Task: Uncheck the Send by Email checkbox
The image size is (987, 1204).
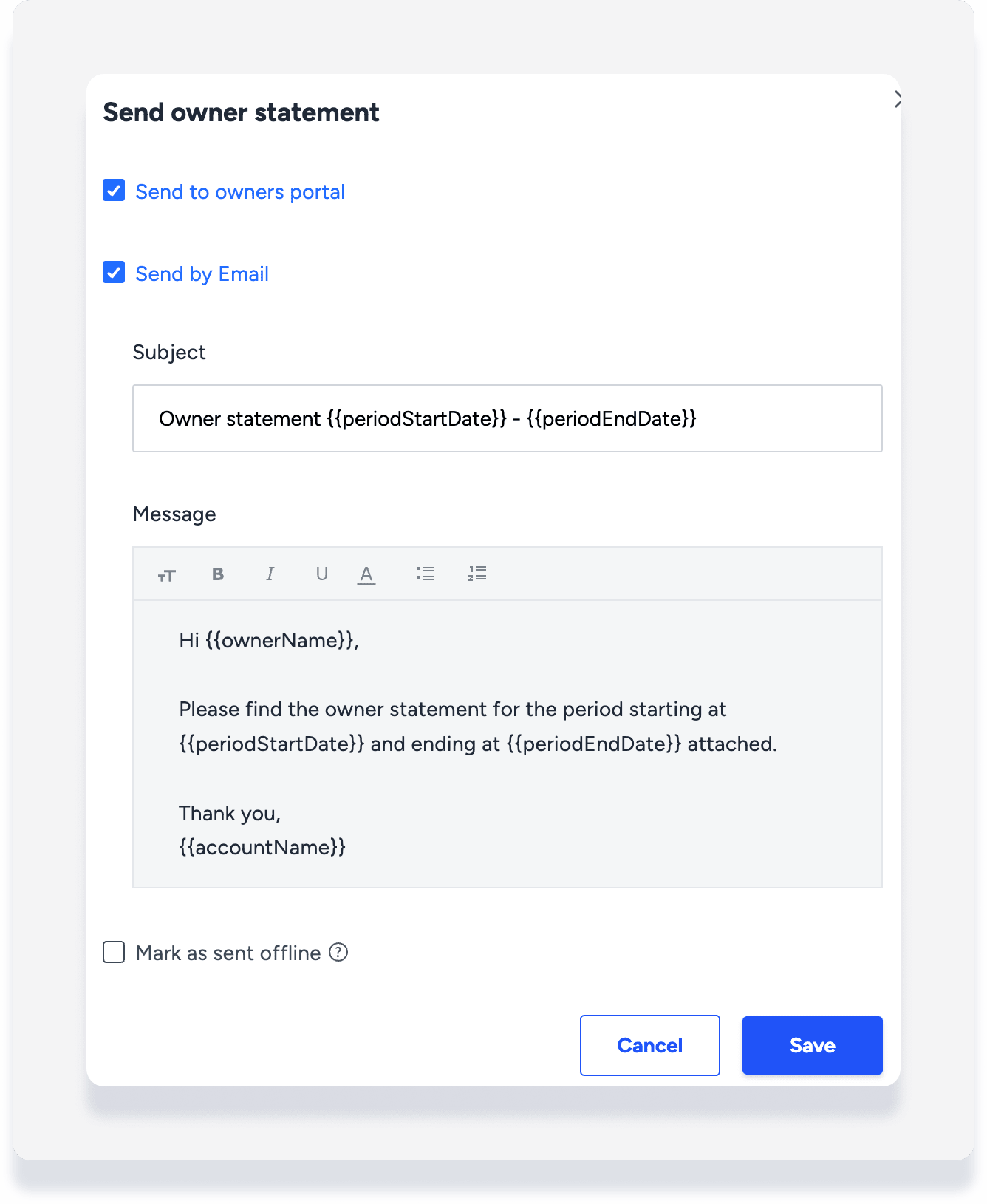Action: 114,273
